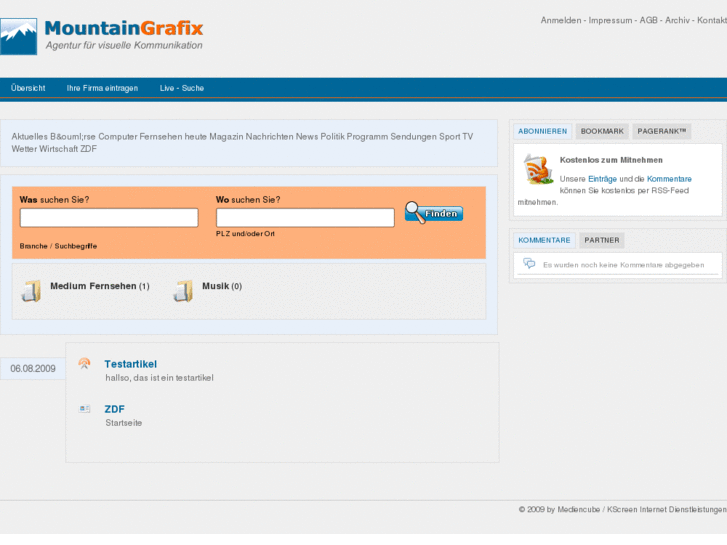The width and height of the screenshot is (727, 545).
Task: Switch to the Bookmark tab
Action: click(602, 131)
